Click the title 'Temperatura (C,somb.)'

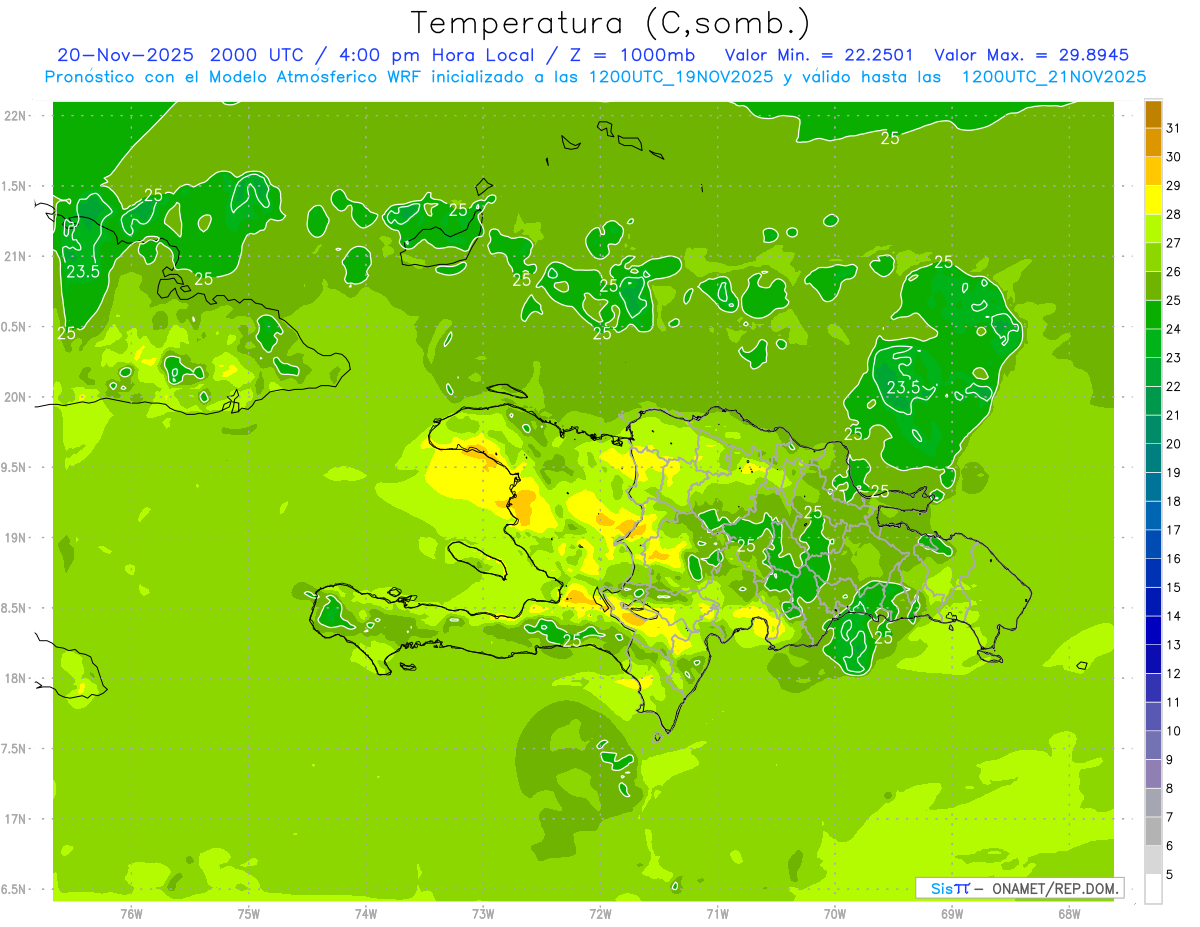pyautogui.click(x=611, y=23)
